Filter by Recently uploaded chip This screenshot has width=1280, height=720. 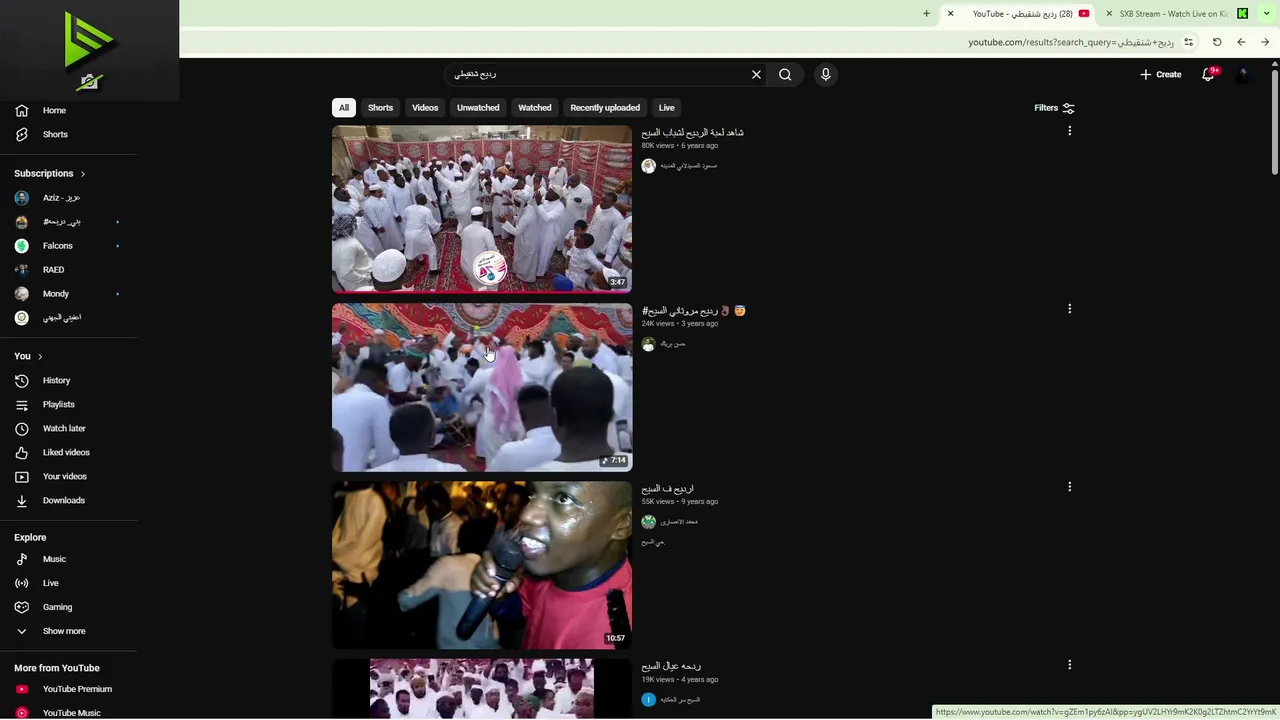605,107
